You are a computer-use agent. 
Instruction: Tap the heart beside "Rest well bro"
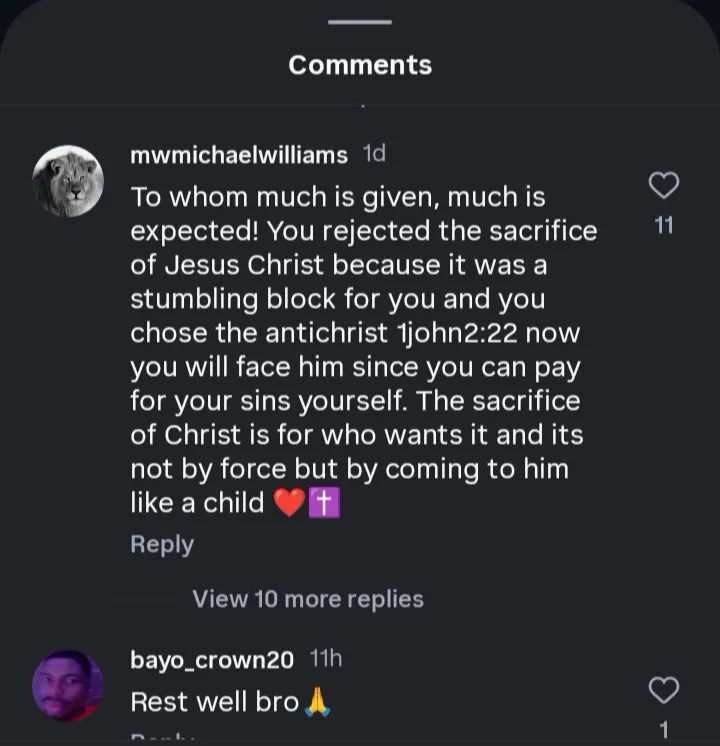pyautogui.click(x=664, y=690)
